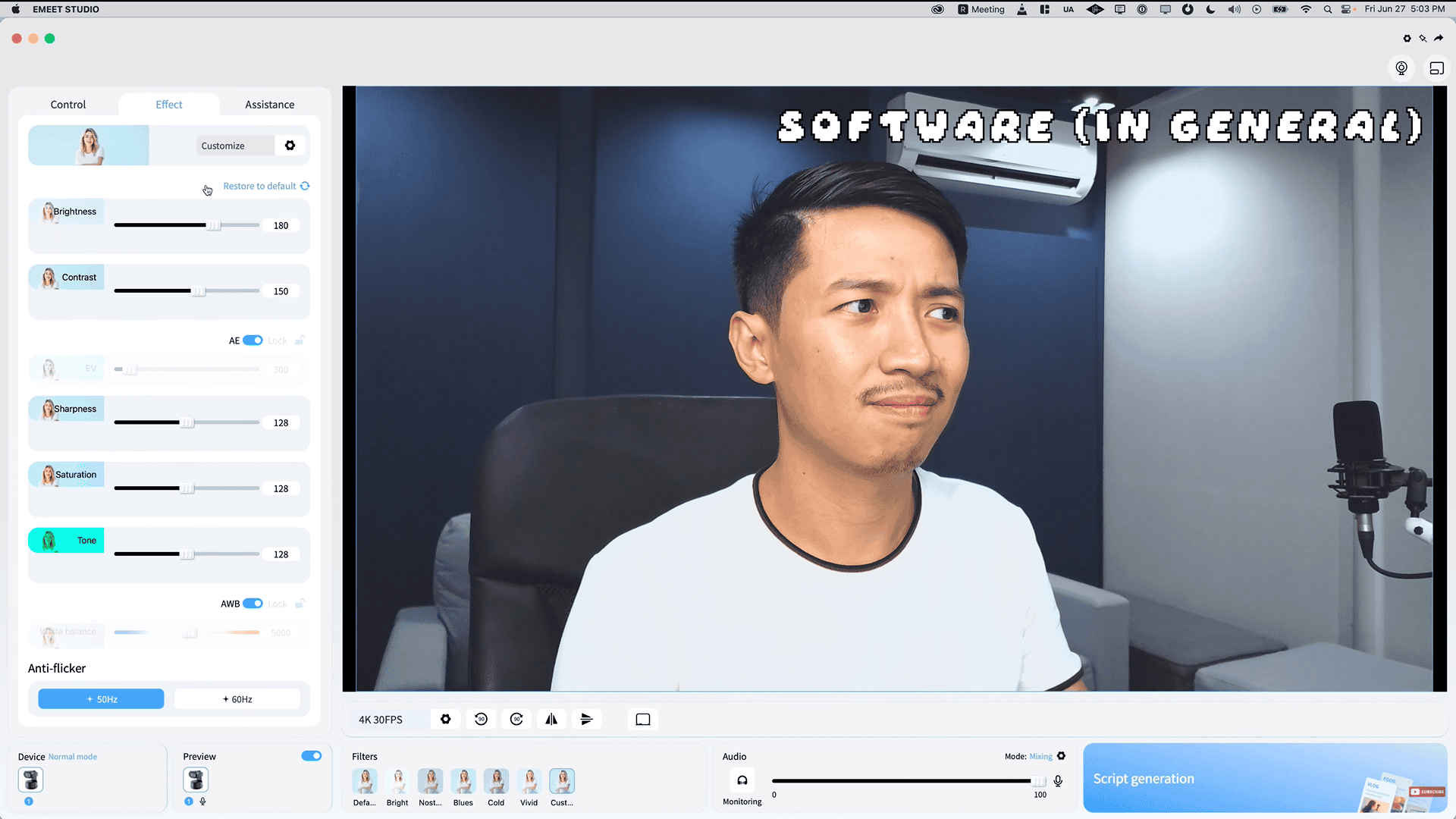This screenshot has height=819, width=1456.
Task: Flip the video vertically
Action: 586,719
